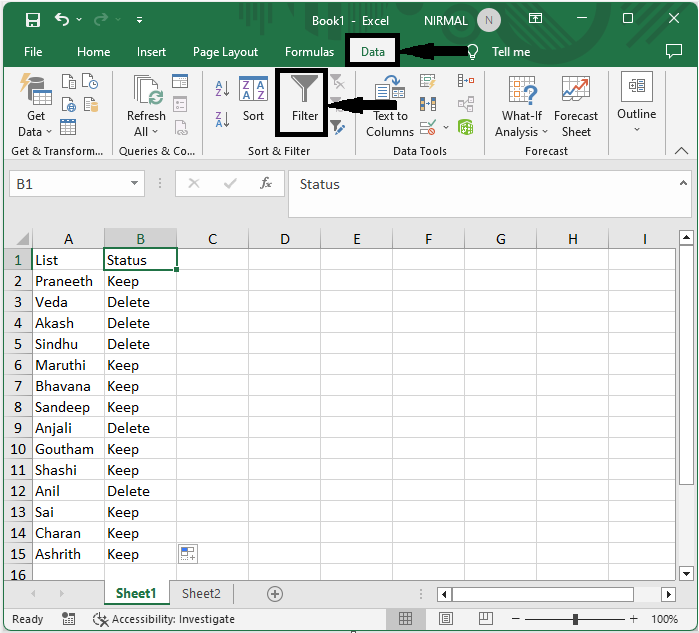Image resolution: width=699 pixels, height=633 pixels.
Task: Click the Get Data button
Action: pyautogui.click(x=35, y=106)
